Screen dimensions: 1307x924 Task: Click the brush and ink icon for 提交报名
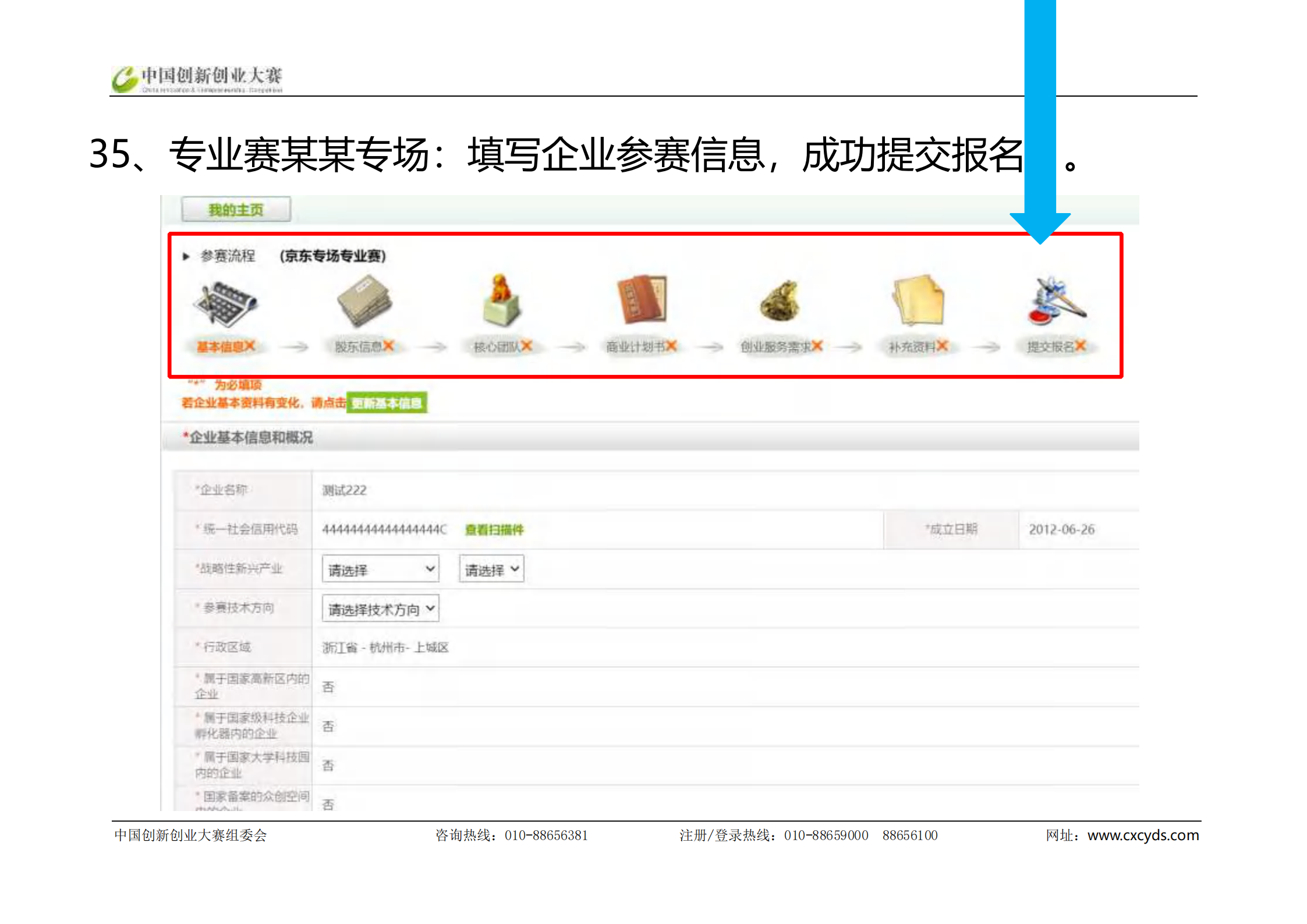(x=1056, y=300)
